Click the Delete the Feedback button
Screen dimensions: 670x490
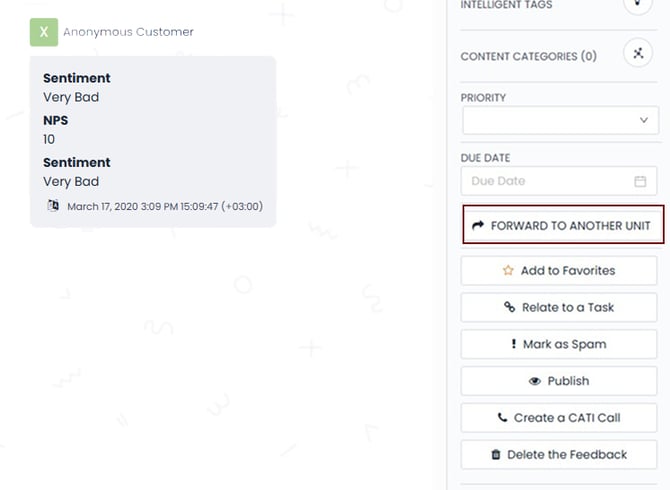(559, 455)
